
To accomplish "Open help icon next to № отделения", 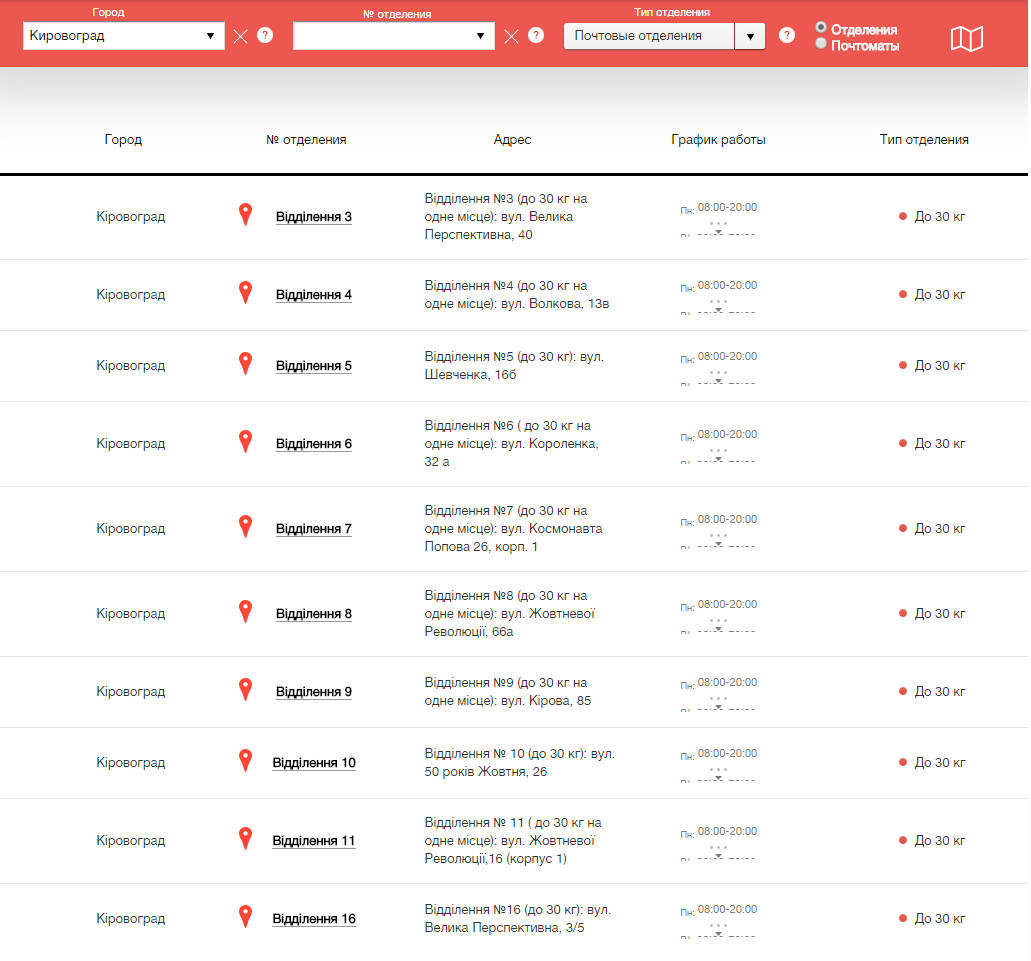I will click(536, 36).
